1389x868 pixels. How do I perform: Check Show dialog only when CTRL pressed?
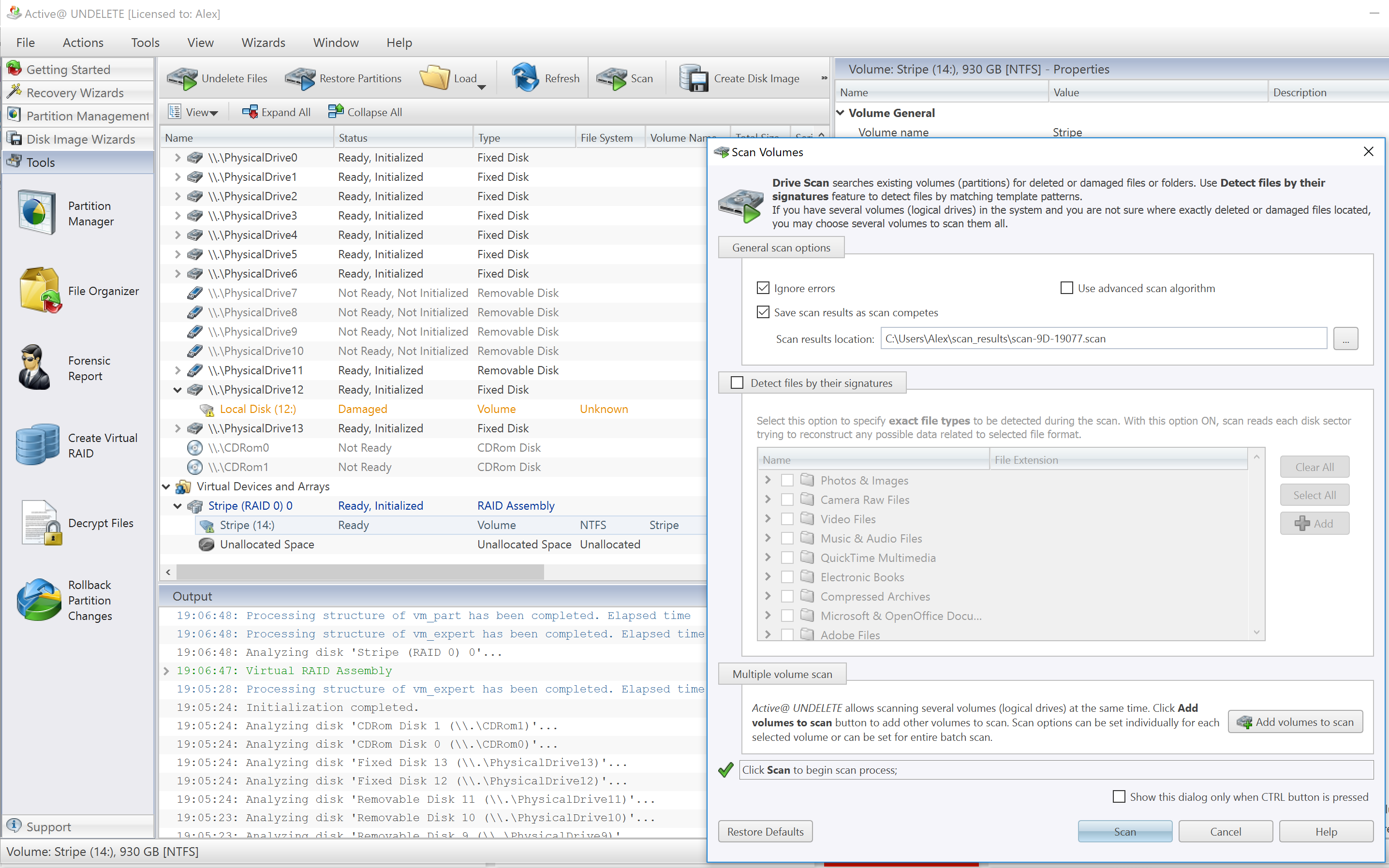pos(1119,796)
